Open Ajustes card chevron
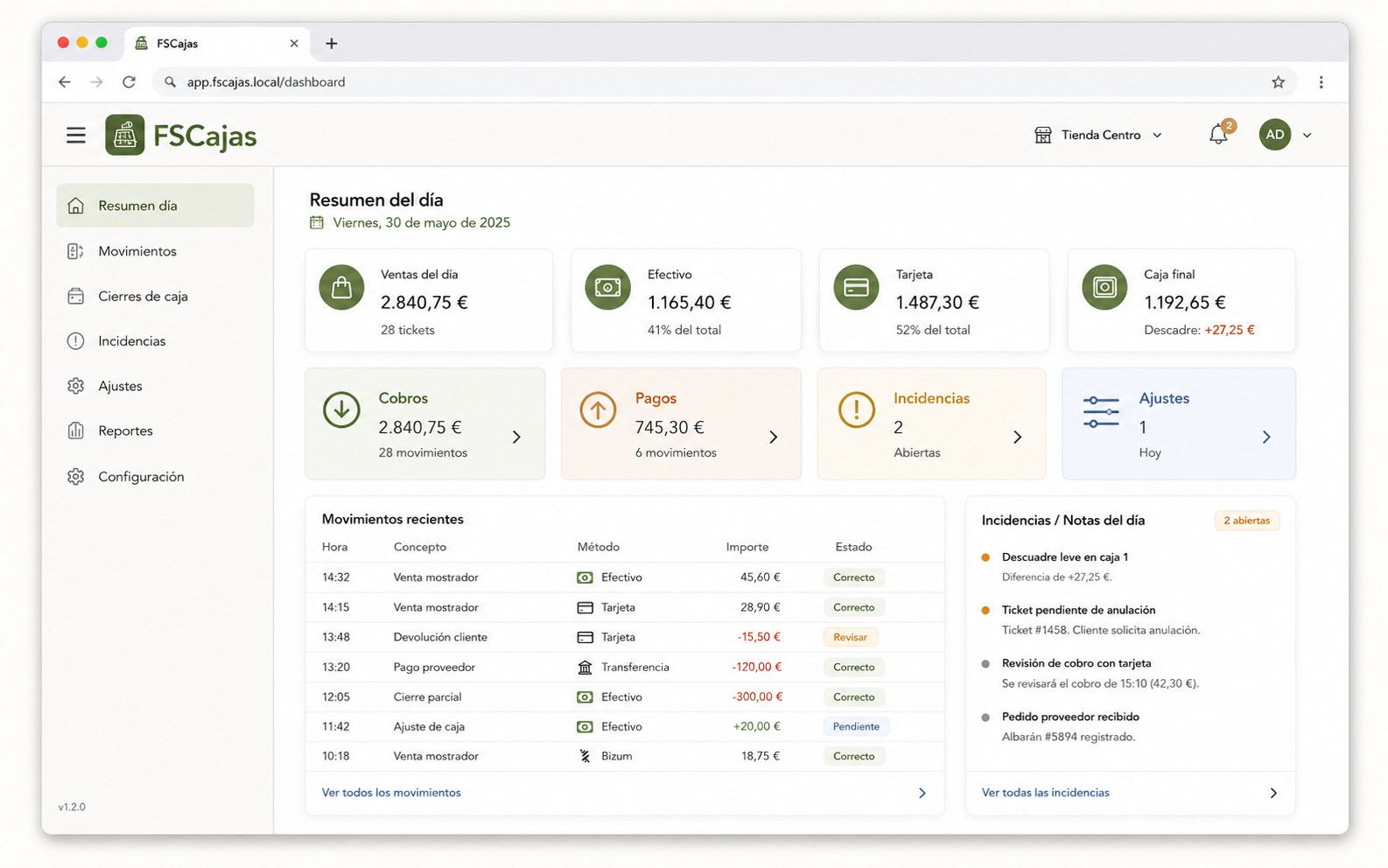Image resolution: width=1388 pixels, height=868 pixels. pos(1266,437)
